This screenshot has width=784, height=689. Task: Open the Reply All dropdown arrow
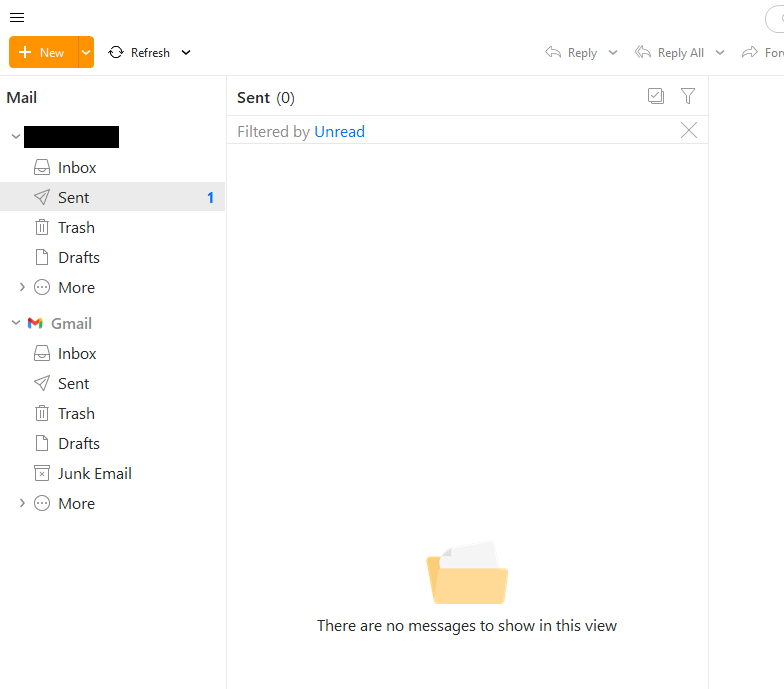[720, 52]
